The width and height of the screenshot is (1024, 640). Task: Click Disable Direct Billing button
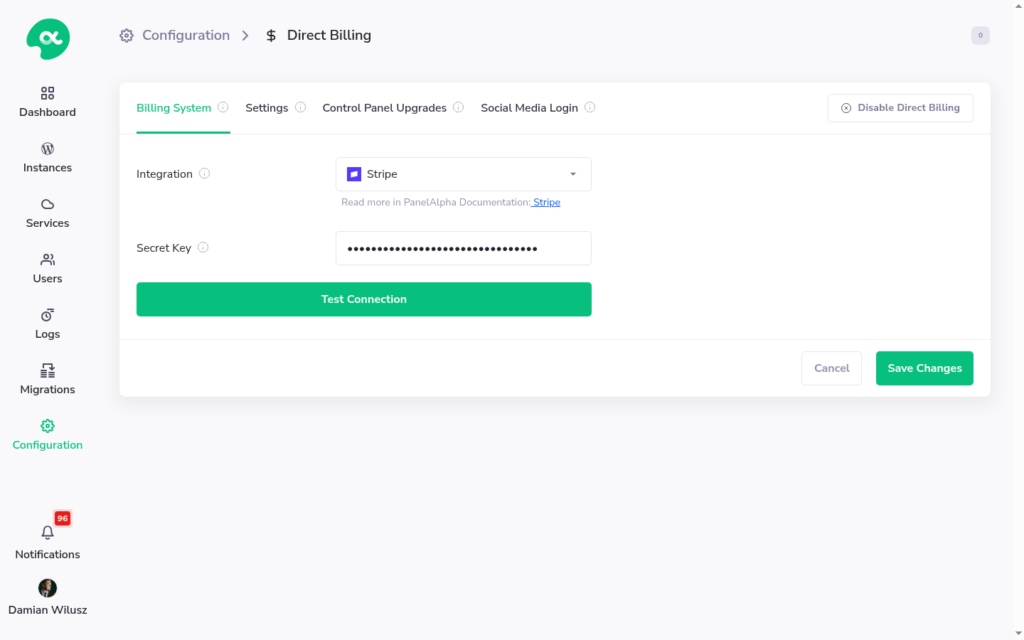[901, 108]
